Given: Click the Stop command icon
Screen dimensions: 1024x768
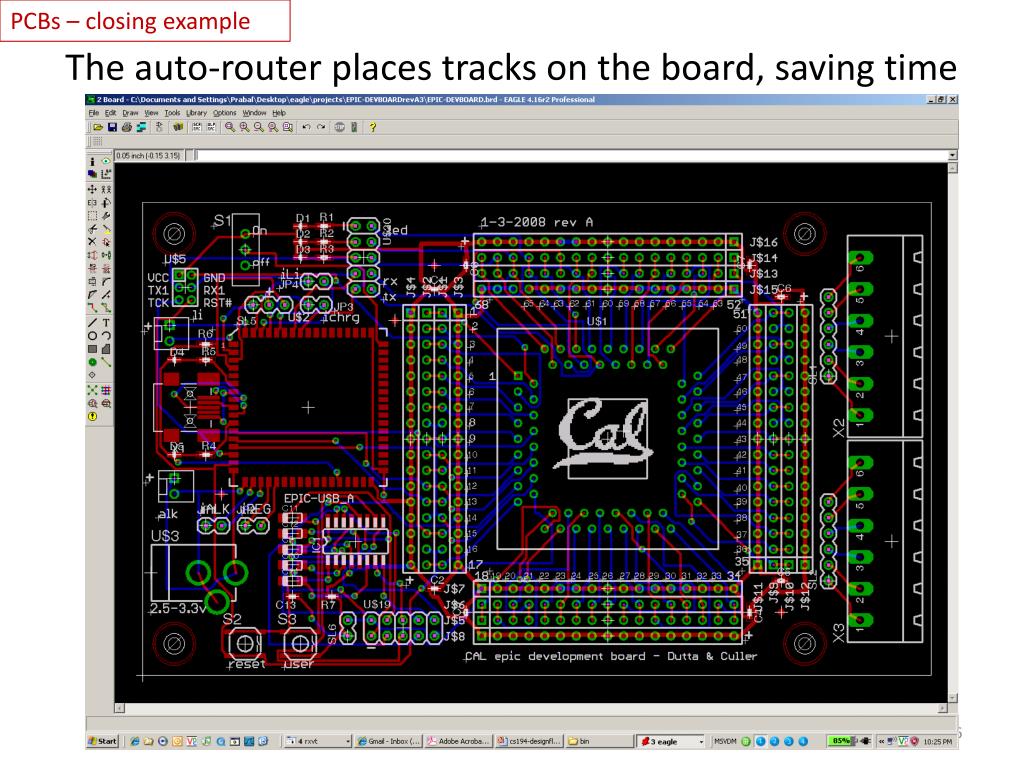Looking at the screenshot, I should [x=340, y=127].
